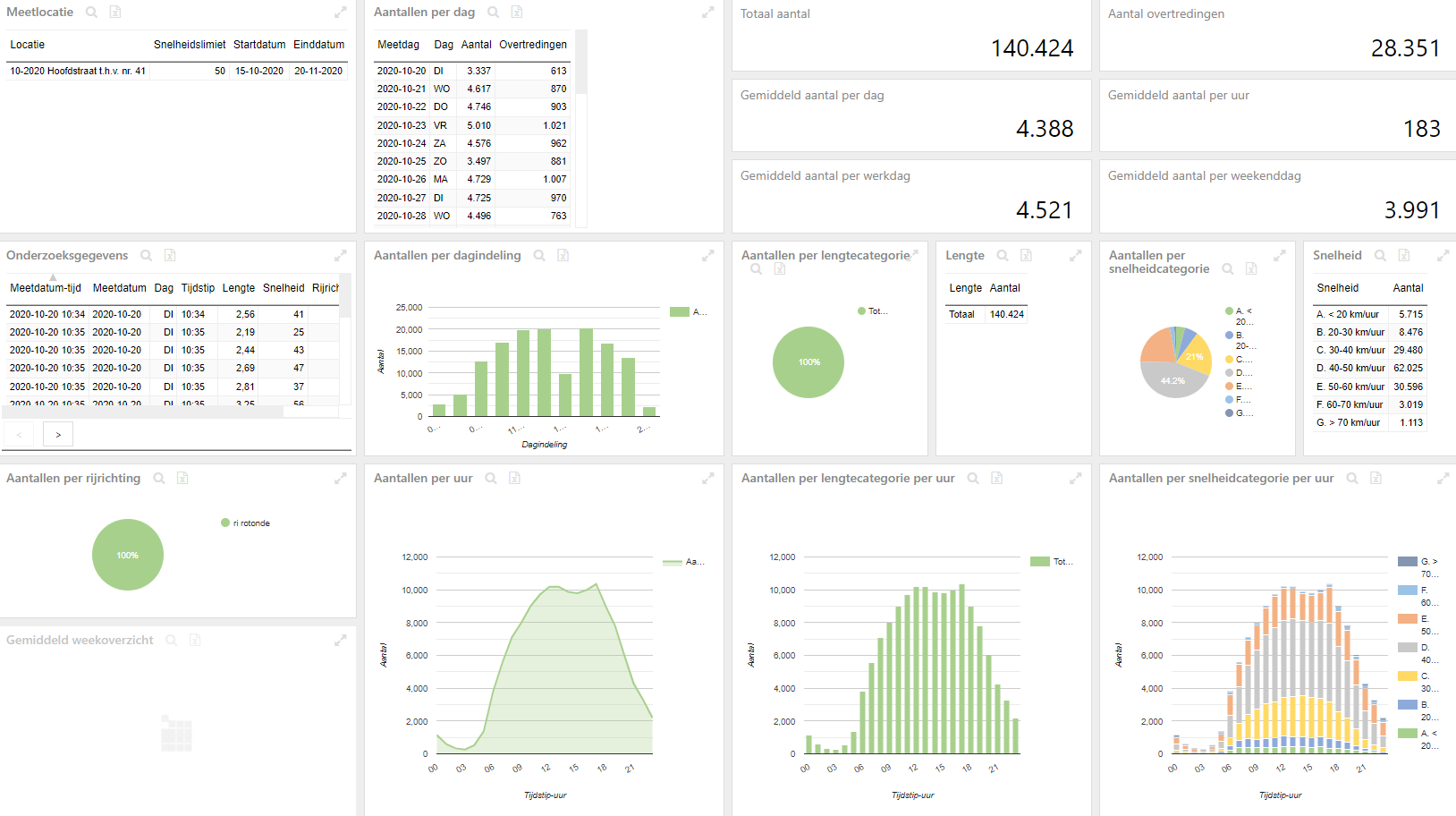This screenshot has height=816, width=1456.
Task: Export the Lengte table to Excel
Action: pos(1026,256)
